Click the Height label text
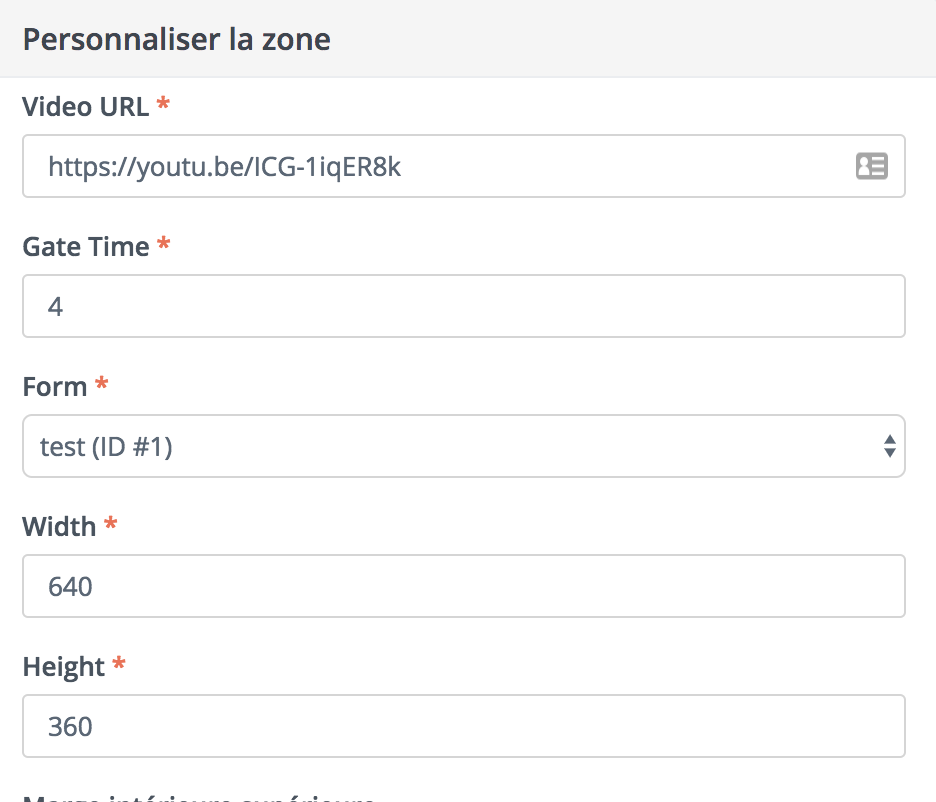 click(x=63, y=667)
